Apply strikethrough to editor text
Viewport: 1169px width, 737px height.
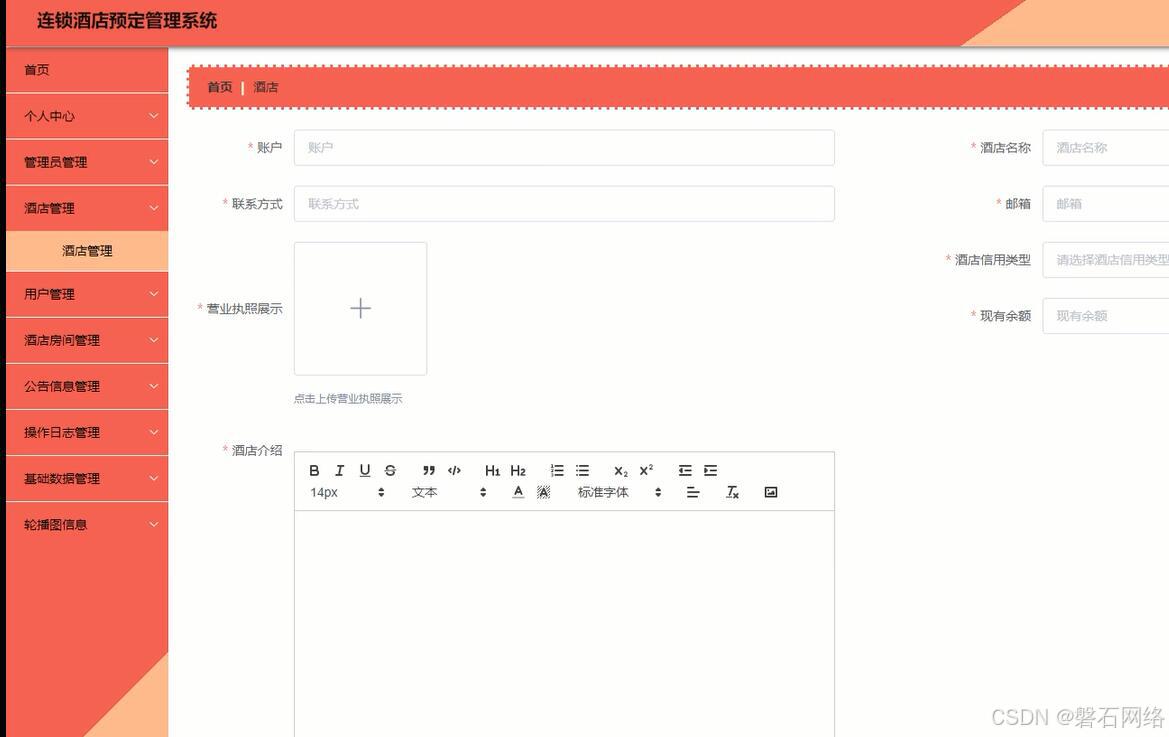pyautogui.click(x=389, y=470)
